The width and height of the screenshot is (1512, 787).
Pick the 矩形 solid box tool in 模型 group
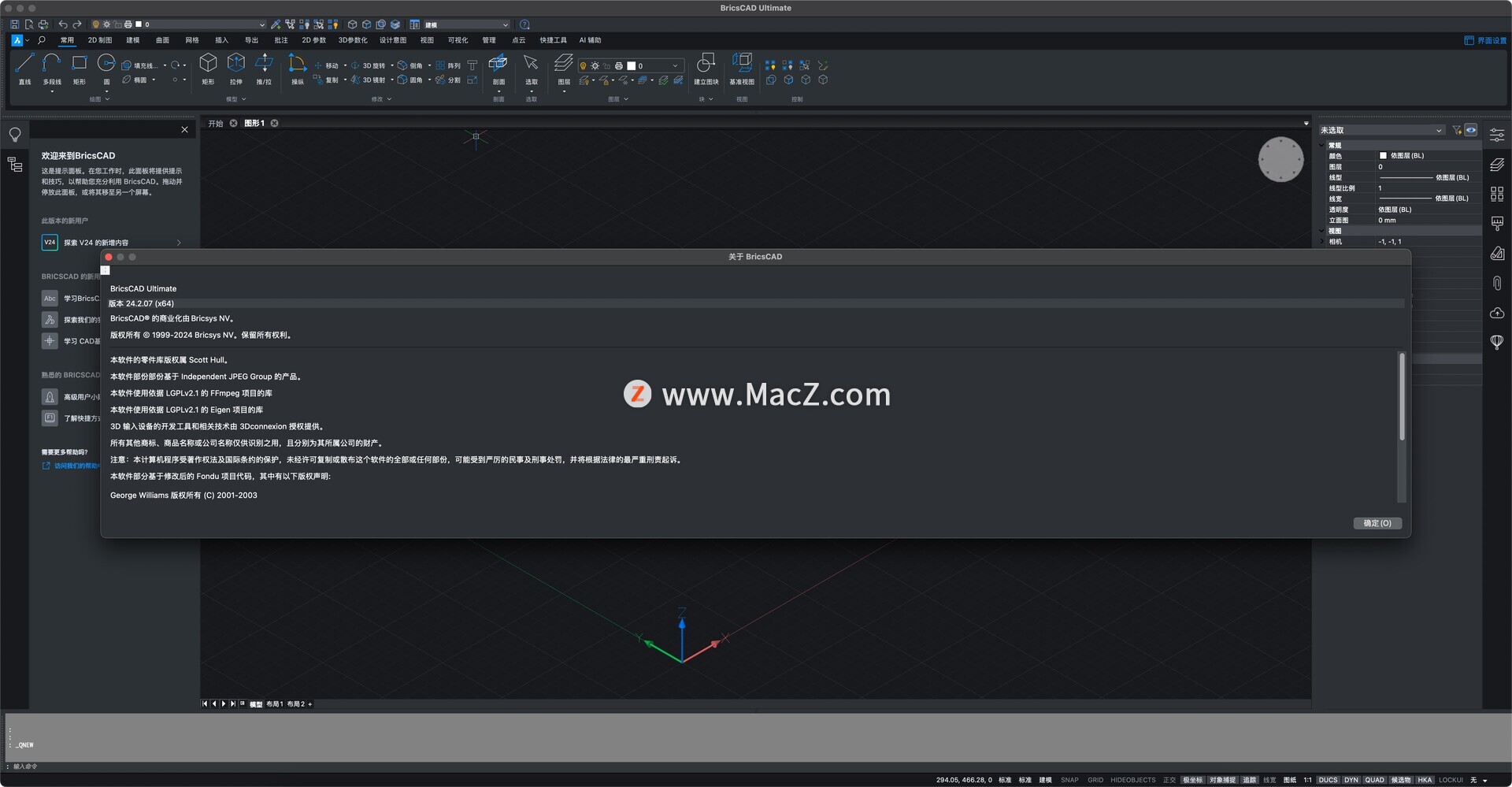point(208,69)
